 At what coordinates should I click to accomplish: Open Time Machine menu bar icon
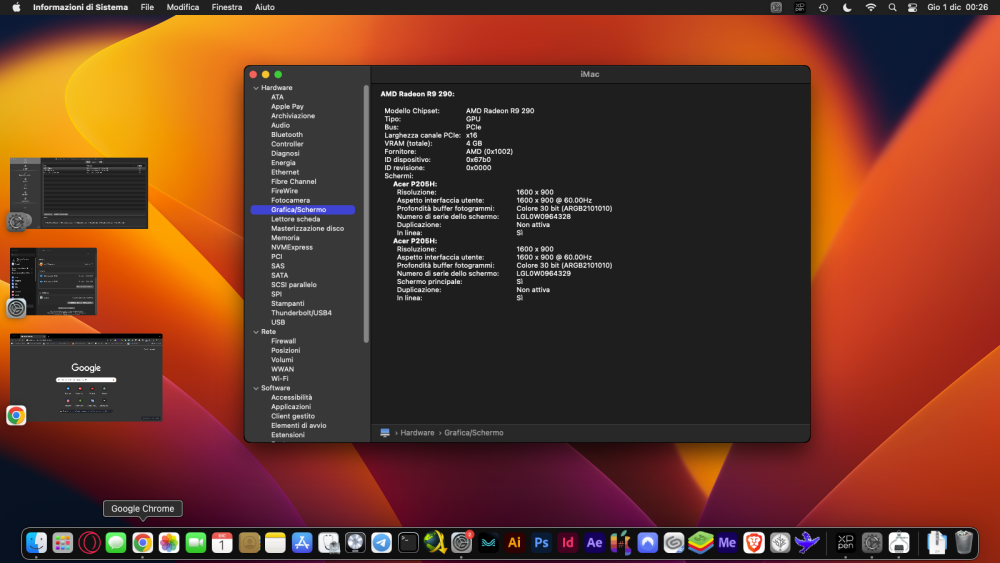pyautogui.click(x=823, y=8)
